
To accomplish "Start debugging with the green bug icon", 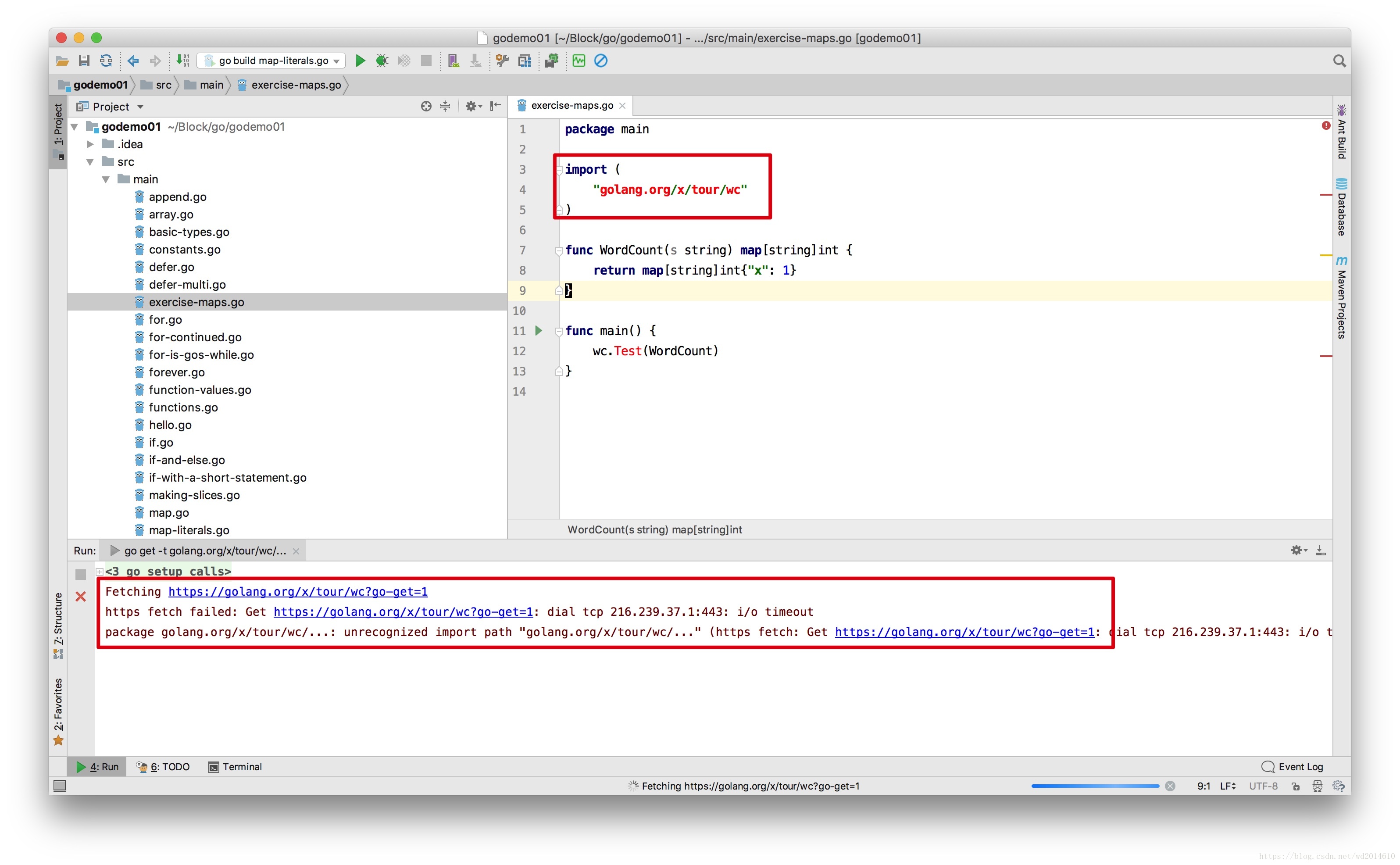I will (382, 61).
